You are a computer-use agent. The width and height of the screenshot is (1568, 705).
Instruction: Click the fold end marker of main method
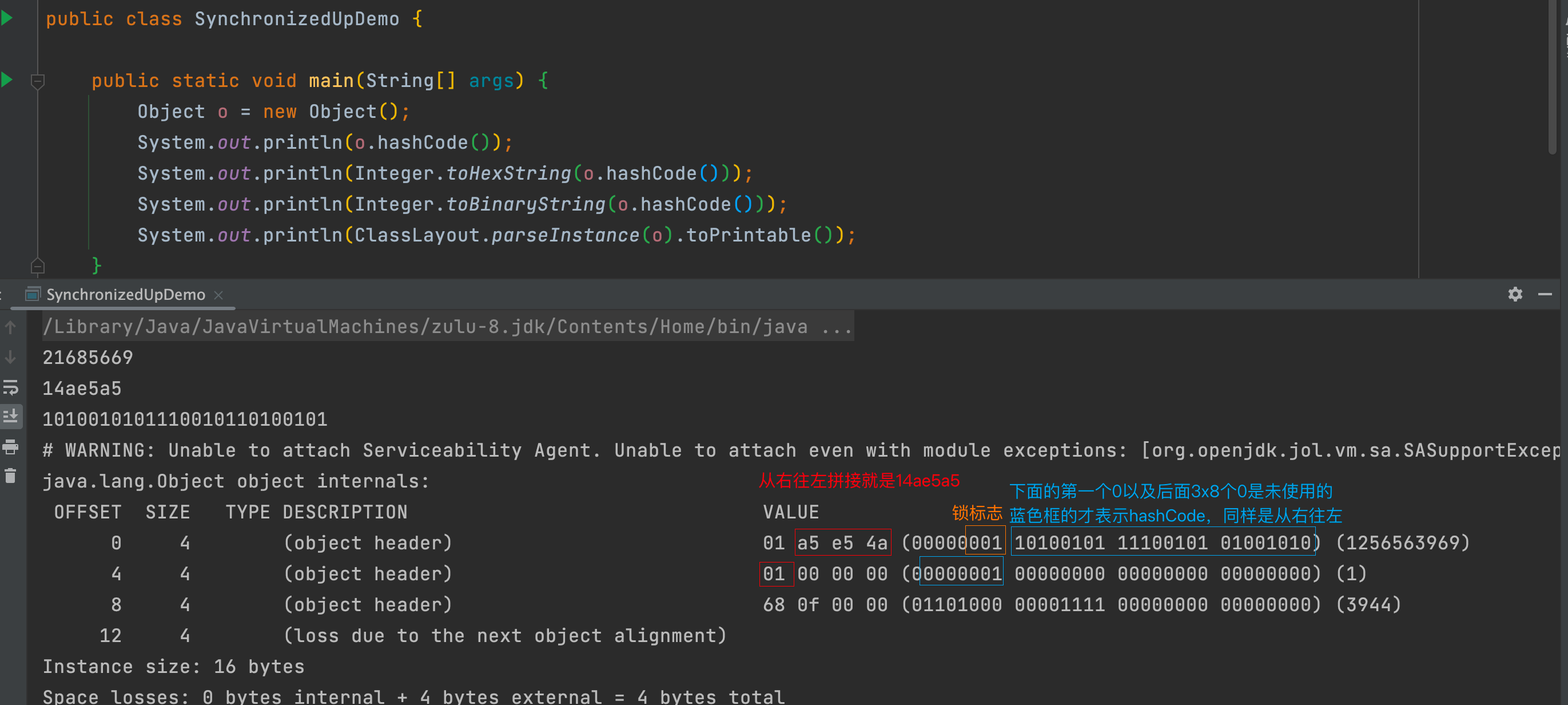38,266
